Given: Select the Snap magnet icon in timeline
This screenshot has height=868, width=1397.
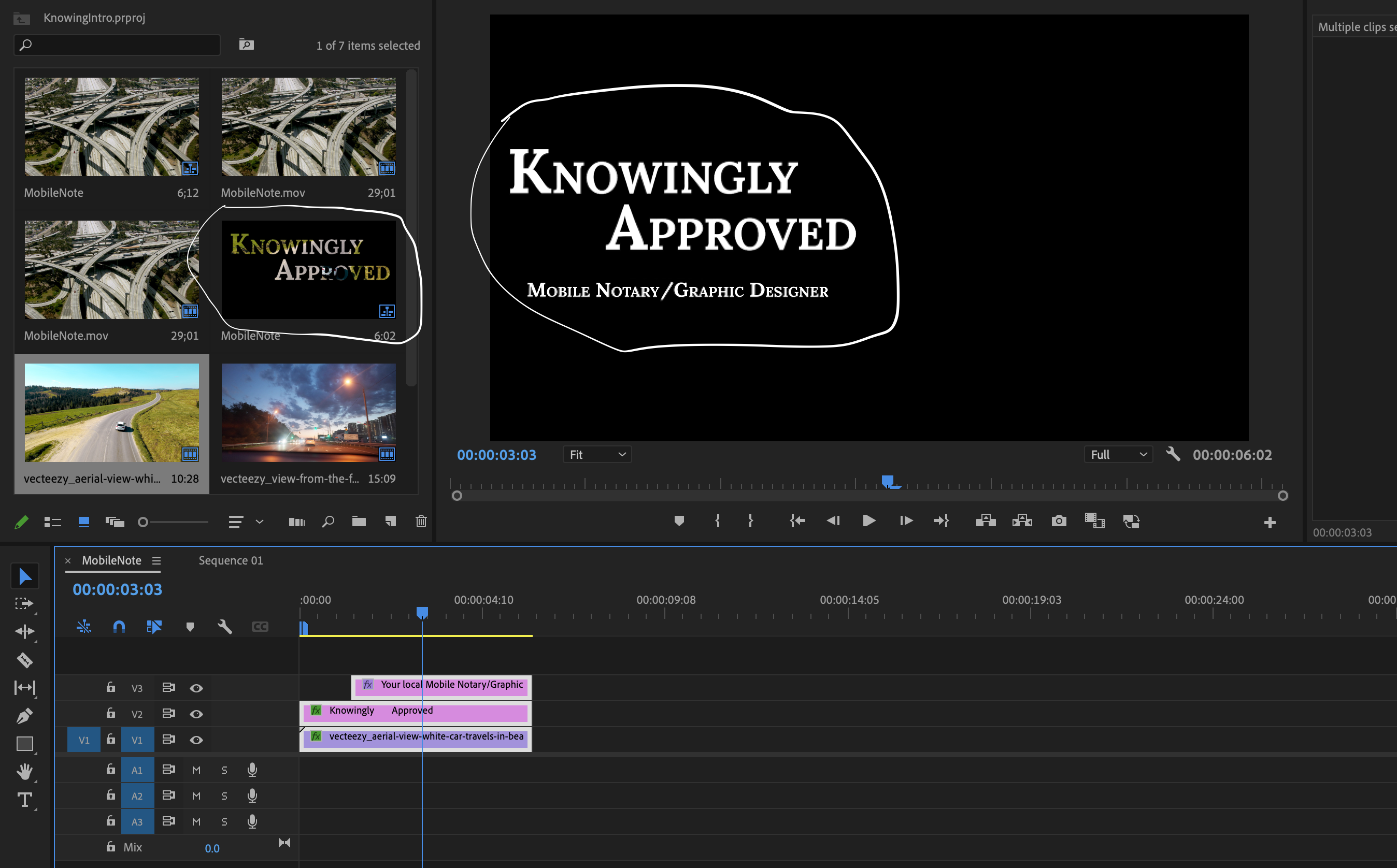Looking at the screenshot, I should (119, 626).
